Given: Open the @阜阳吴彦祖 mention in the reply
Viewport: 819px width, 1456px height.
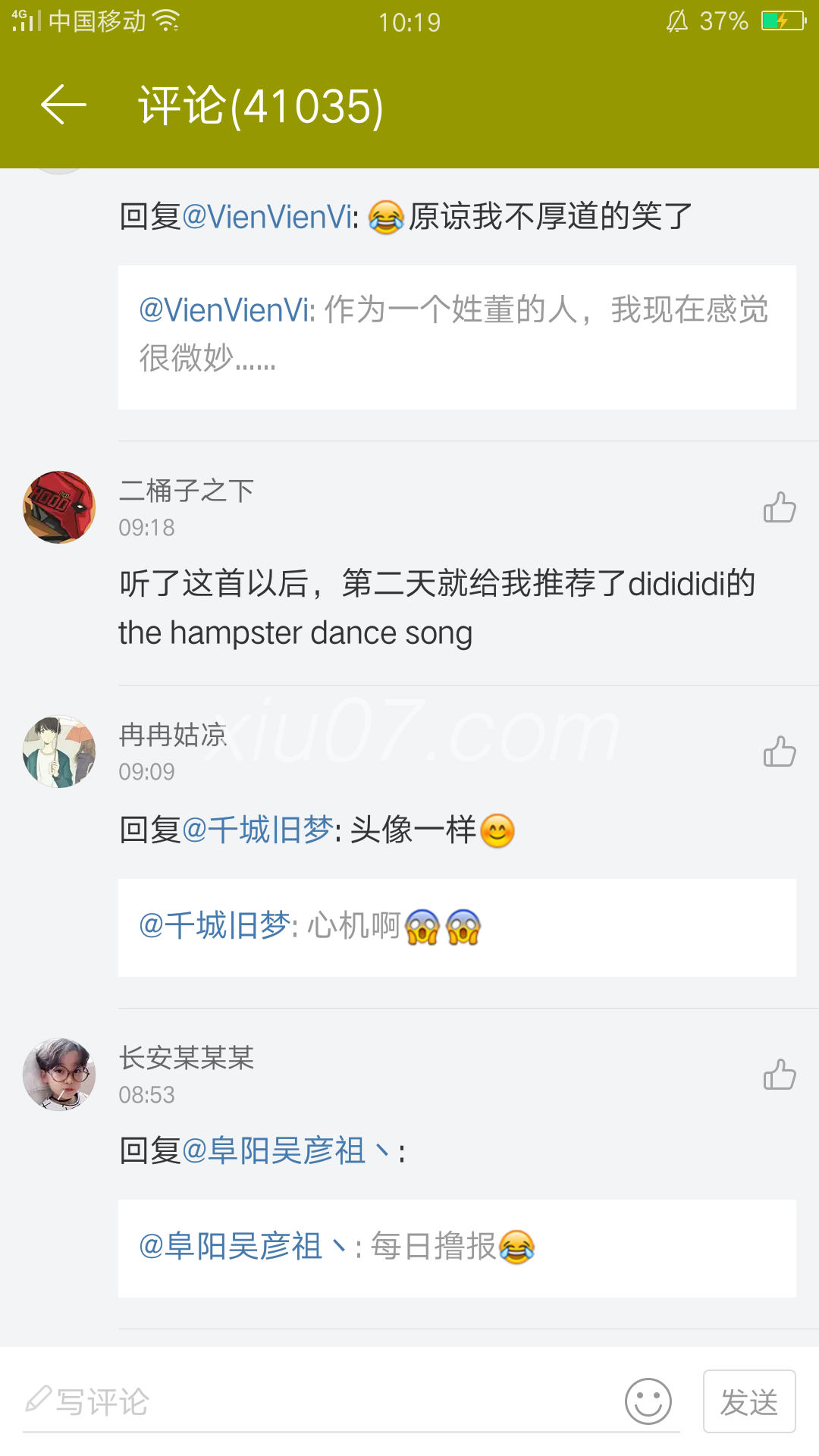Looking at the screenshot, I should [x=286, y=1151].
